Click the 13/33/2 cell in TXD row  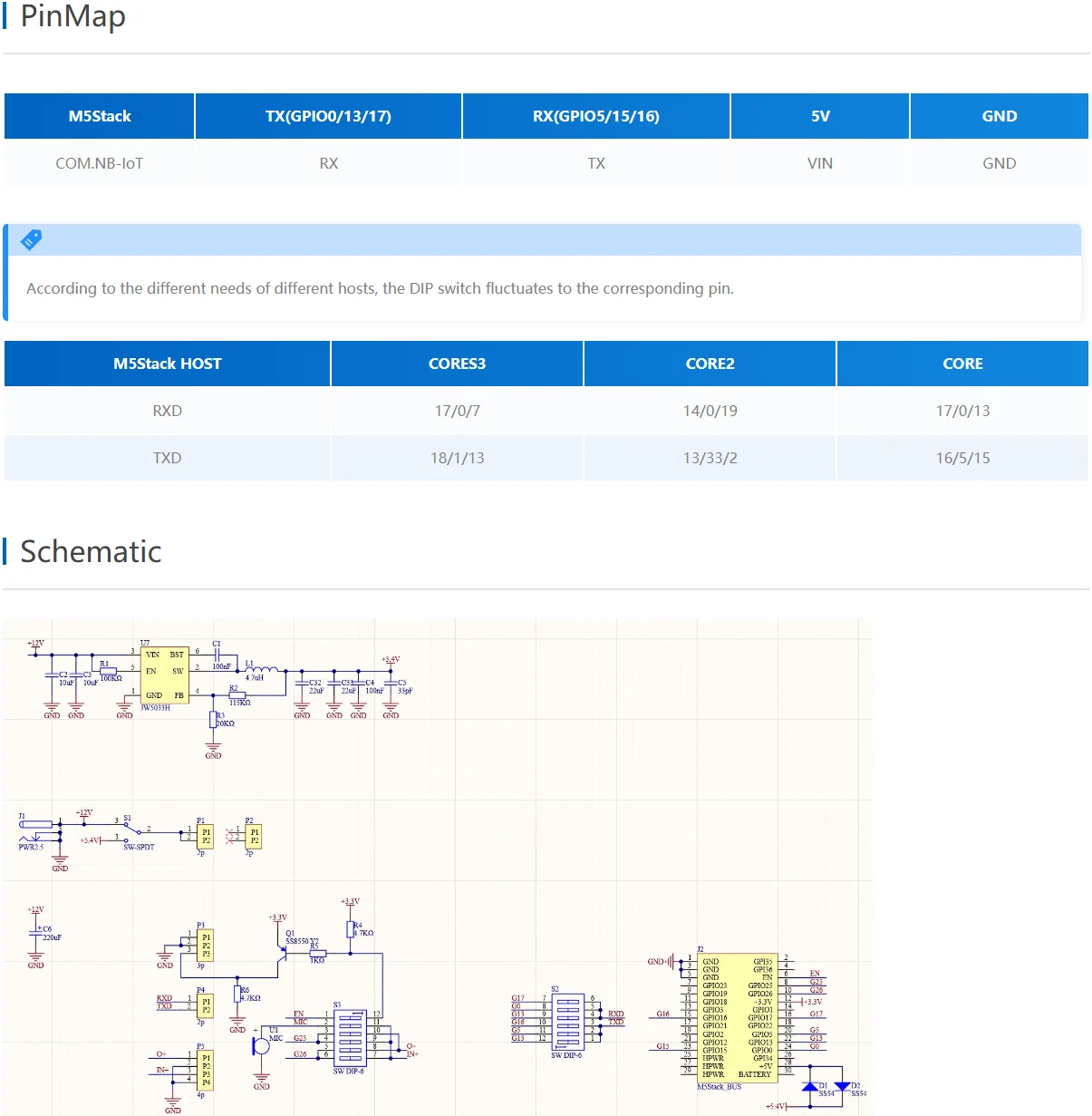(710, 458)
